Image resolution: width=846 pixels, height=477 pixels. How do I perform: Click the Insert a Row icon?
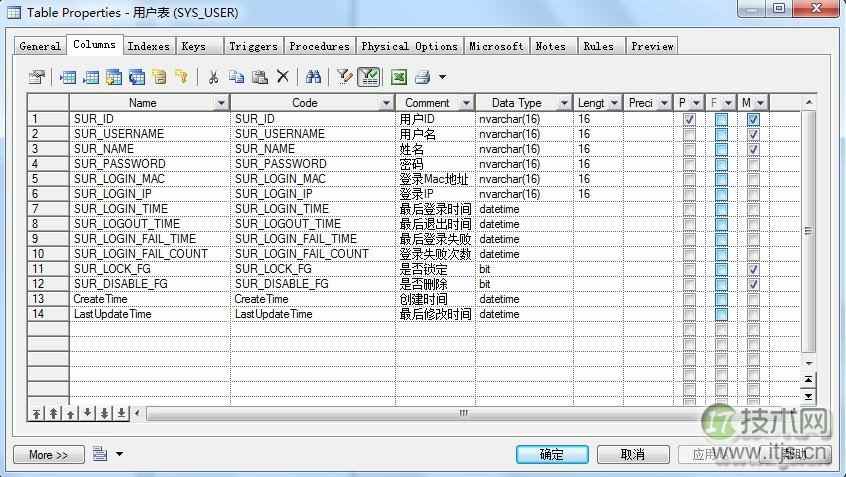(x=69, y=76)
